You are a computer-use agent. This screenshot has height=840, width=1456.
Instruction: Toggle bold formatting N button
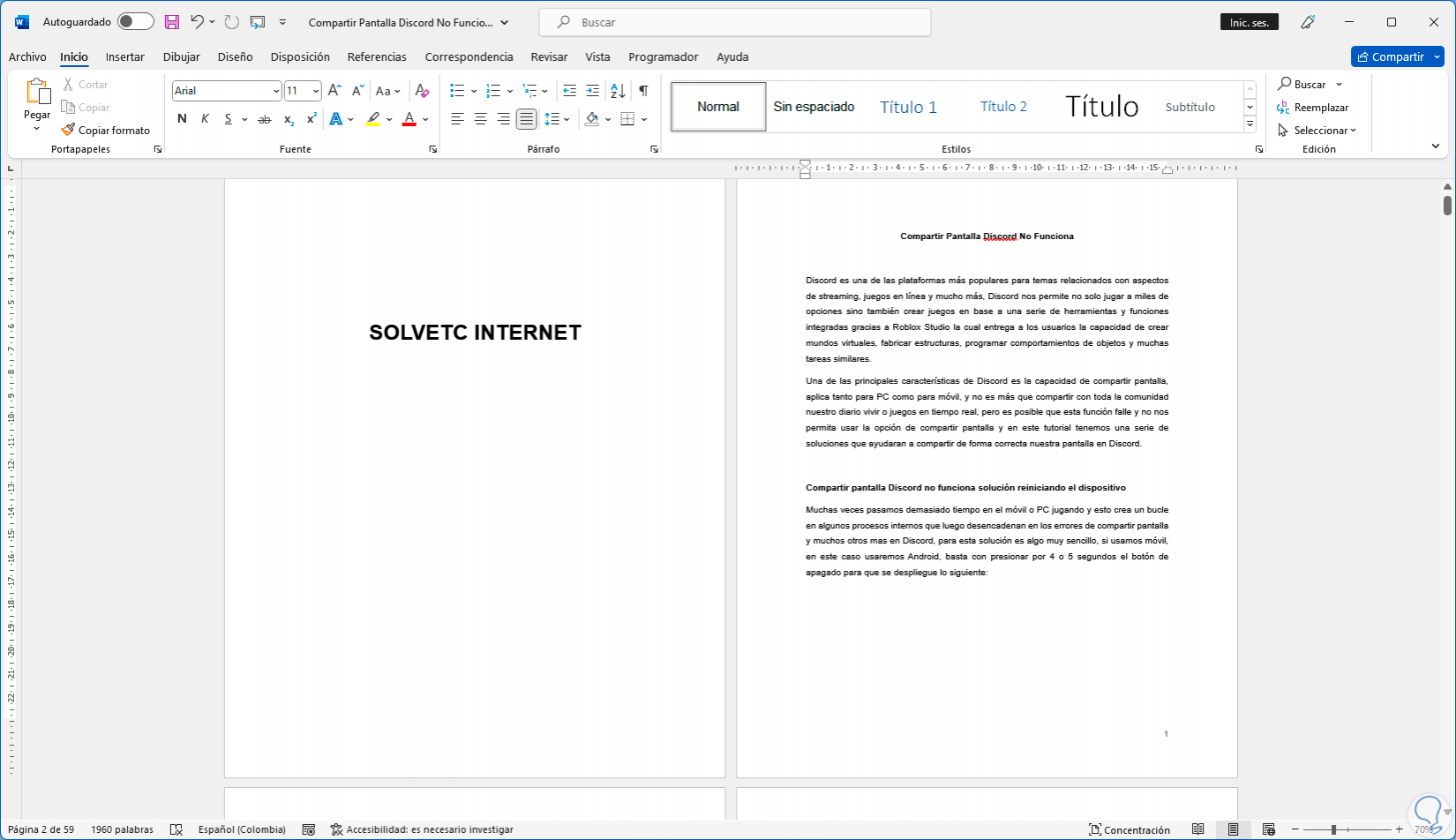(182, 118)
